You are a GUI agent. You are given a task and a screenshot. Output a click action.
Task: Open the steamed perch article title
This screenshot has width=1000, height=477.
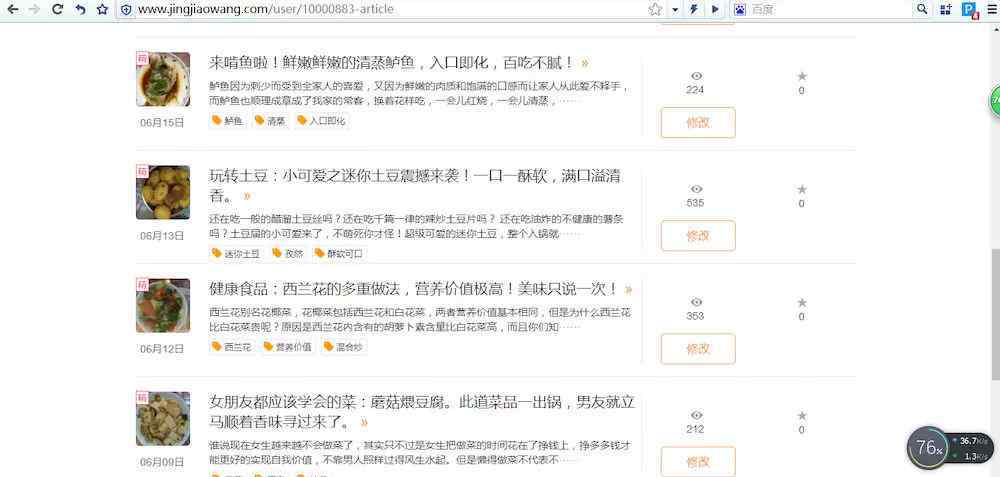pyautogui.click(x=393, y=62)
